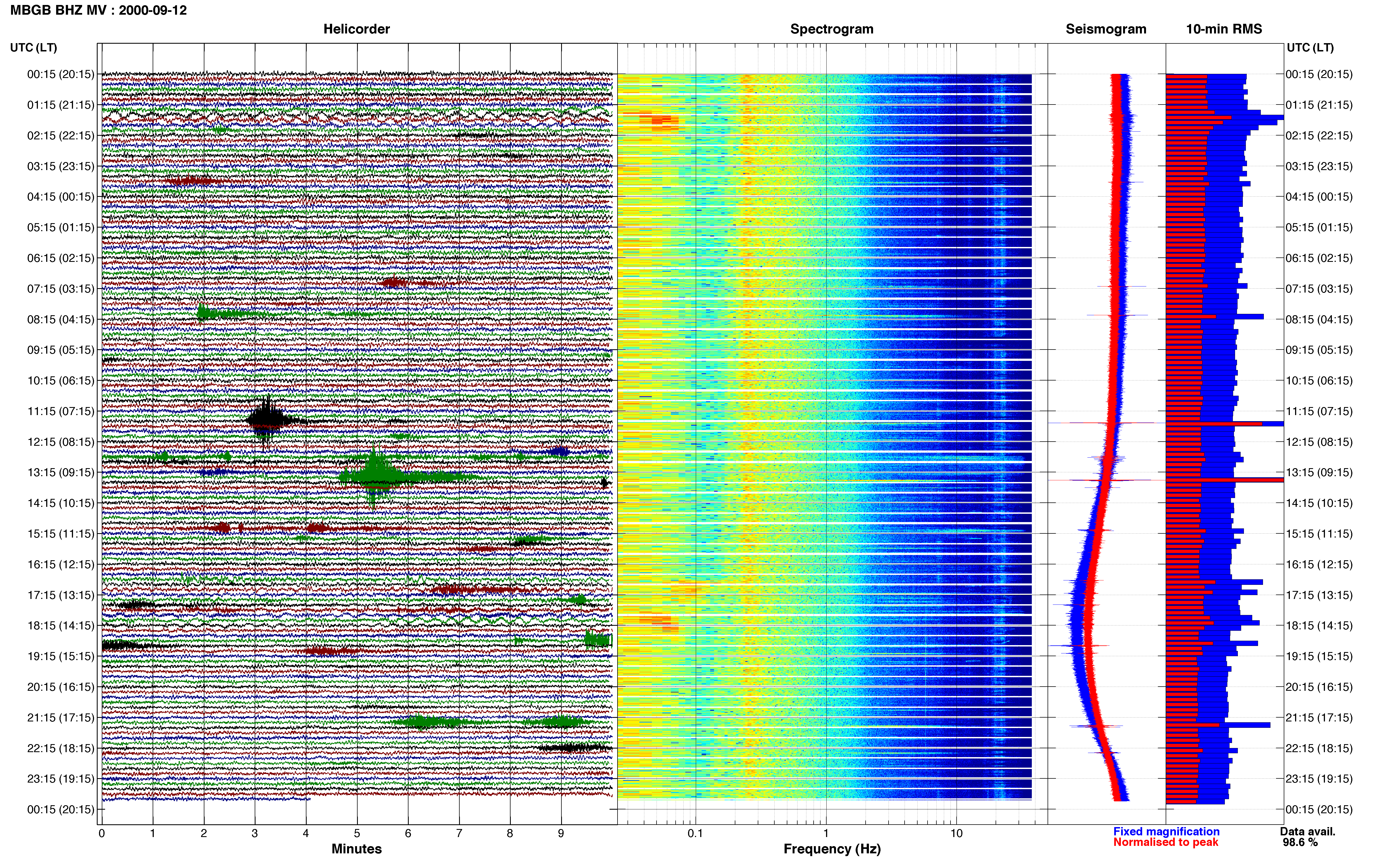Click the 'Data avail.' label
Viewport: 1388px width, 868px height.
[x=1308, y=831]
